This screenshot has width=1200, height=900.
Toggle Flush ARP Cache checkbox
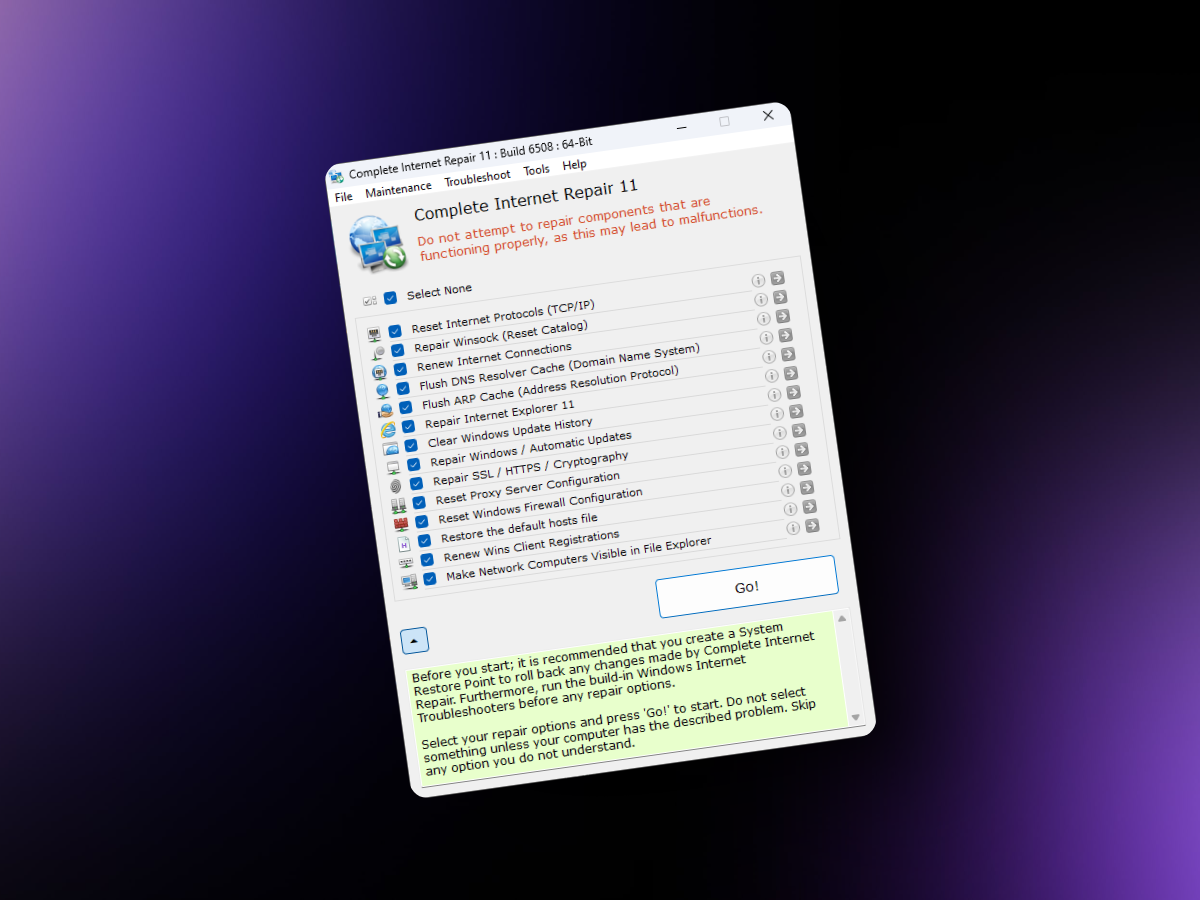[406, 407]
